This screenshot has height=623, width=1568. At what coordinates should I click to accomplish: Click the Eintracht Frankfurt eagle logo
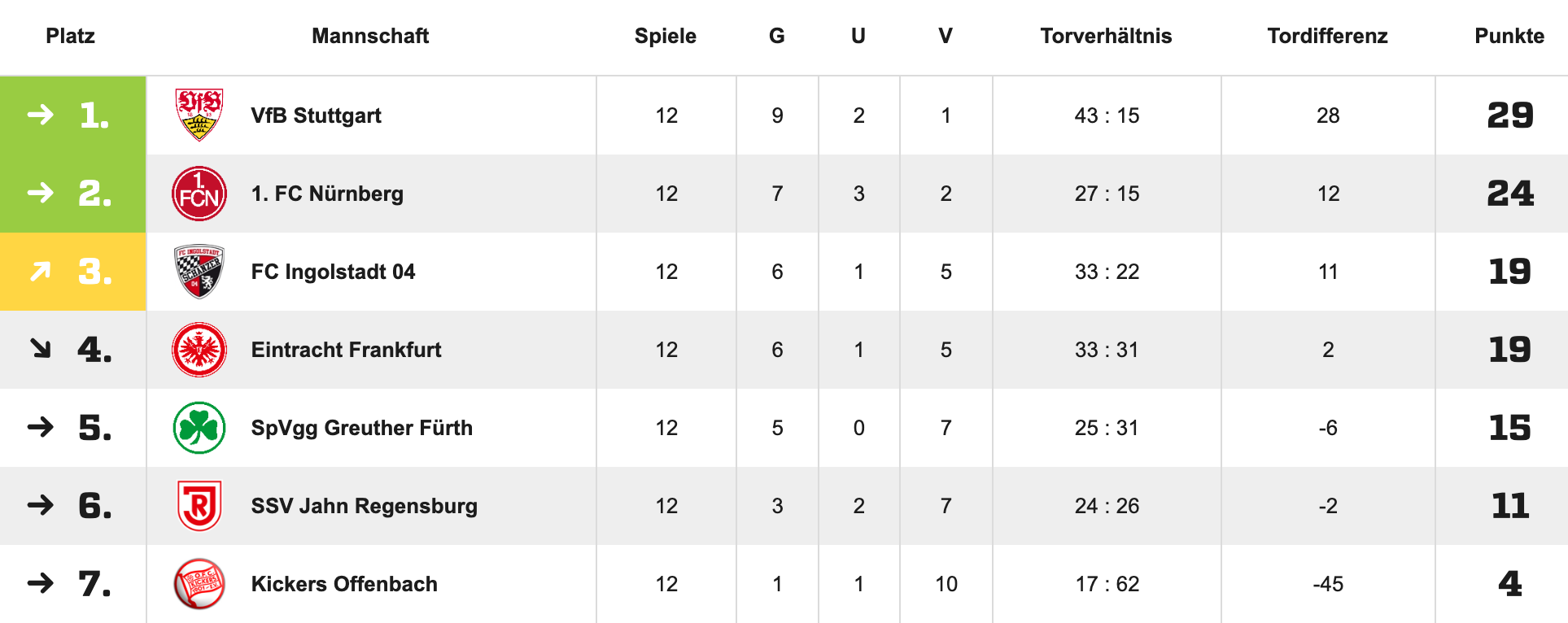(x=199, y=350)
